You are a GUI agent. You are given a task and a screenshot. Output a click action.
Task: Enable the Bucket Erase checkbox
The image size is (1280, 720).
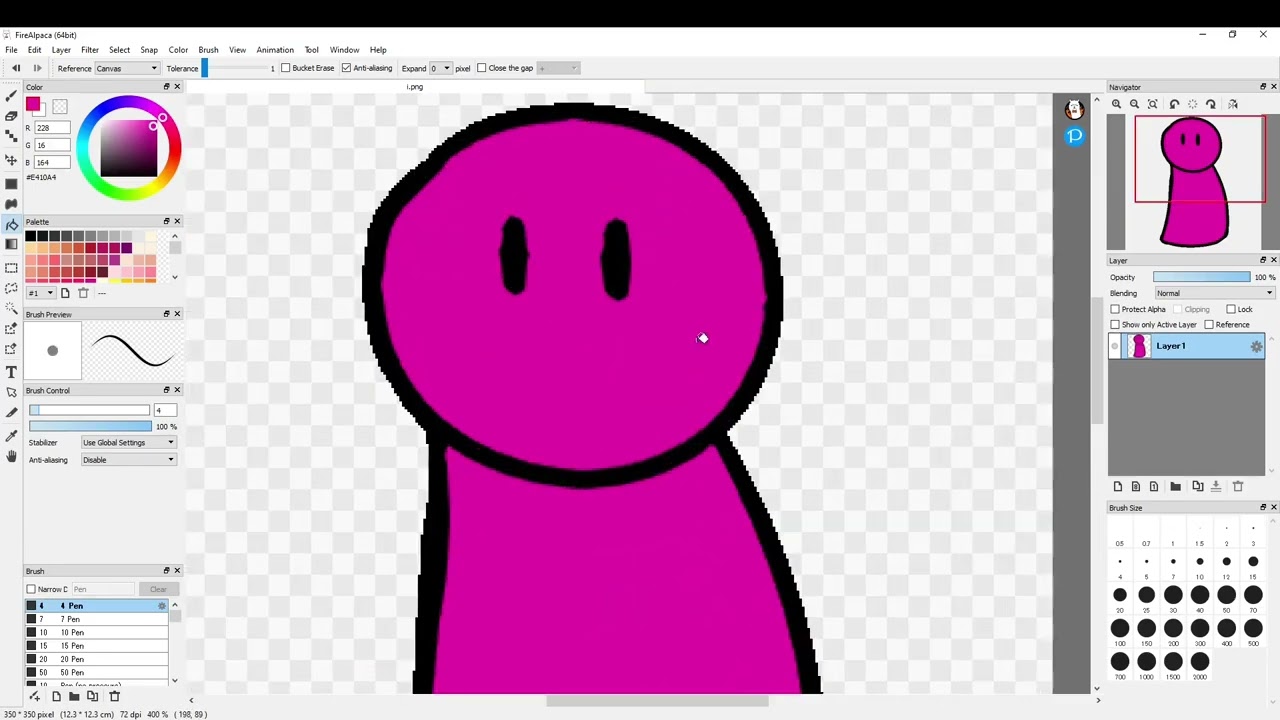[x=286, y=68]
